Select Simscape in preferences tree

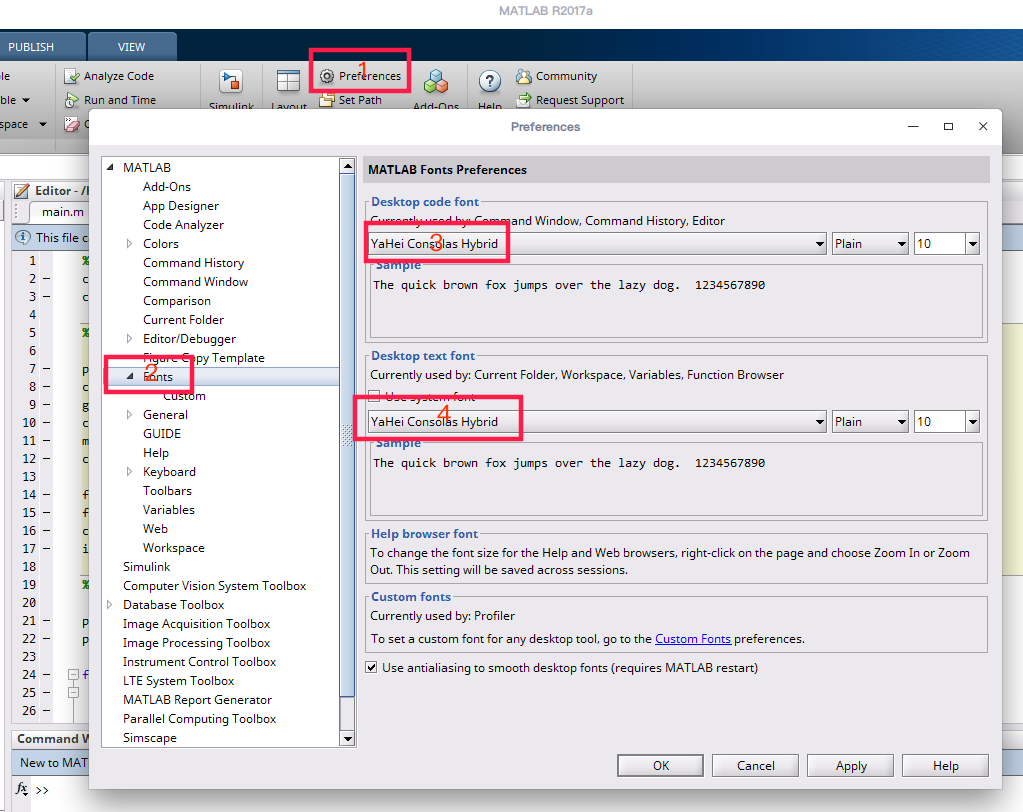[149, 738]
